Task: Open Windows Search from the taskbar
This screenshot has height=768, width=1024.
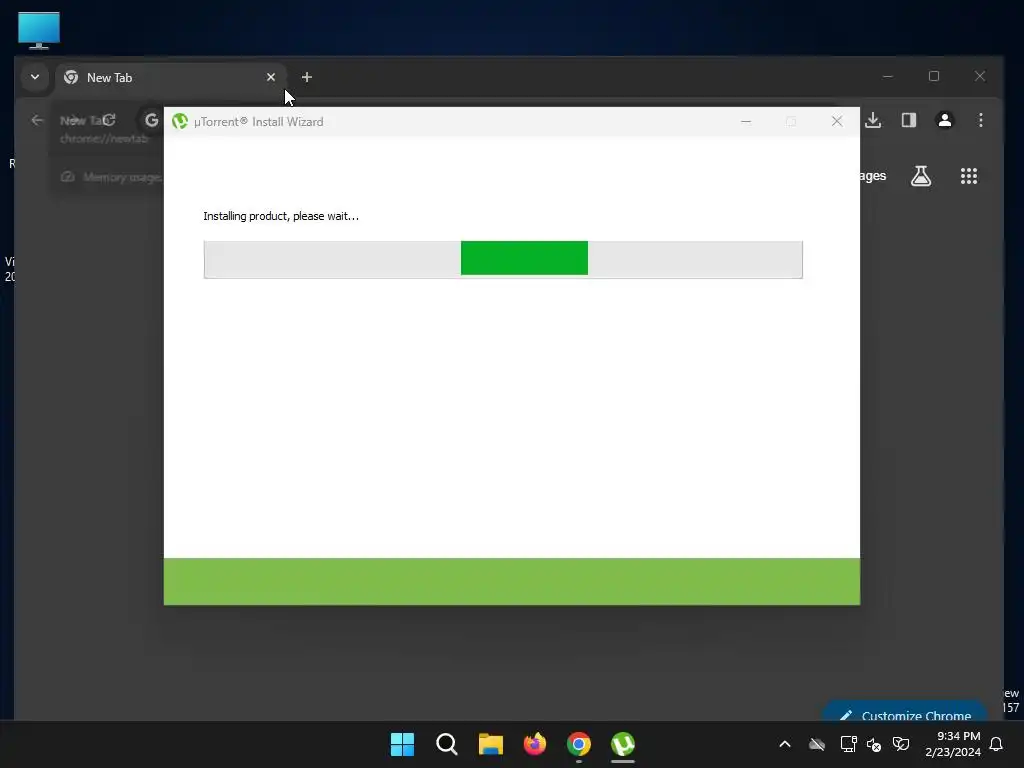Action: (x=447, y=744)
